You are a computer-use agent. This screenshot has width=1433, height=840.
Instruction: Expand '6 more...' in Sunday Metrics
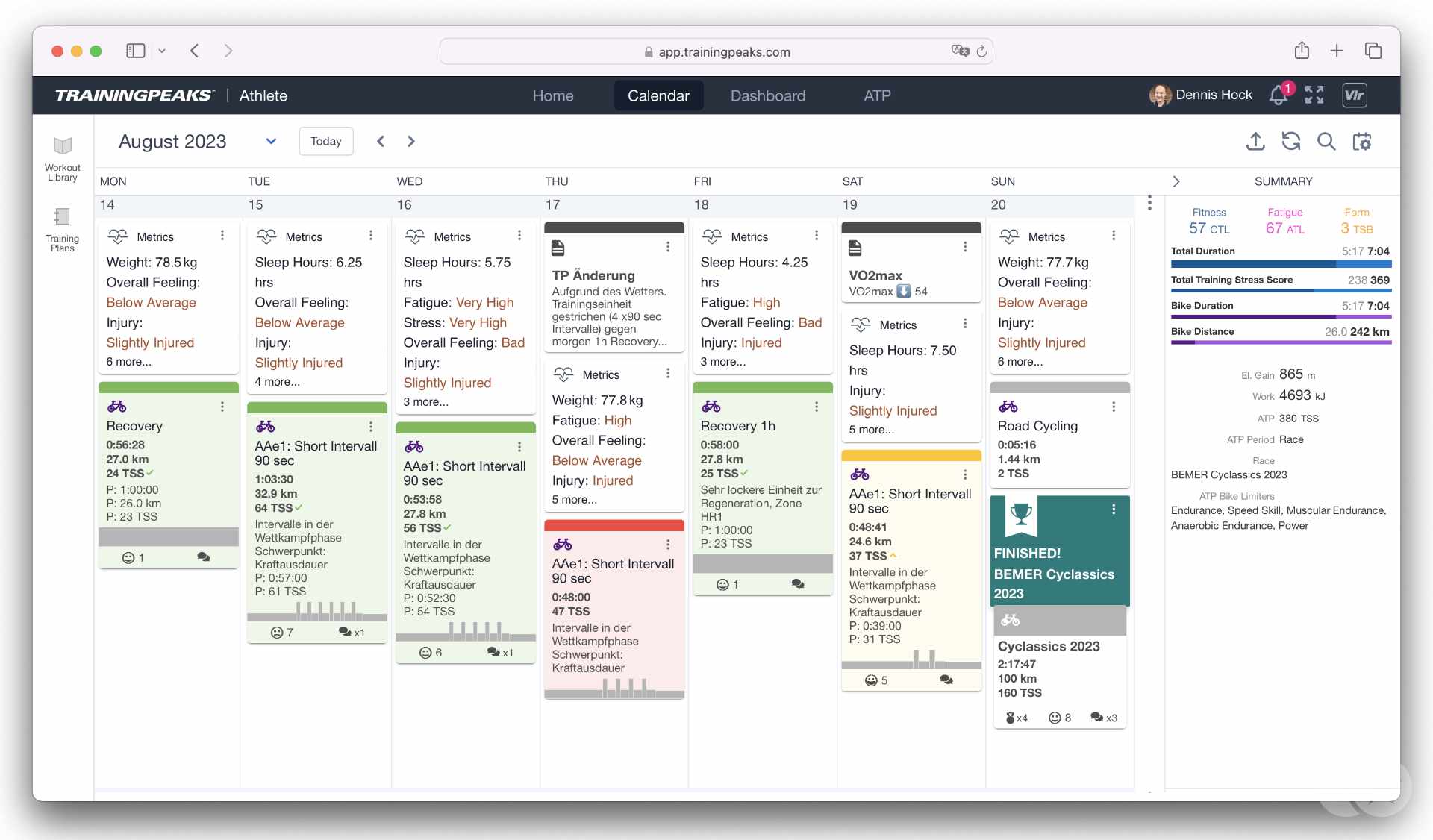pyautogui.click(x=1020, y=362)
